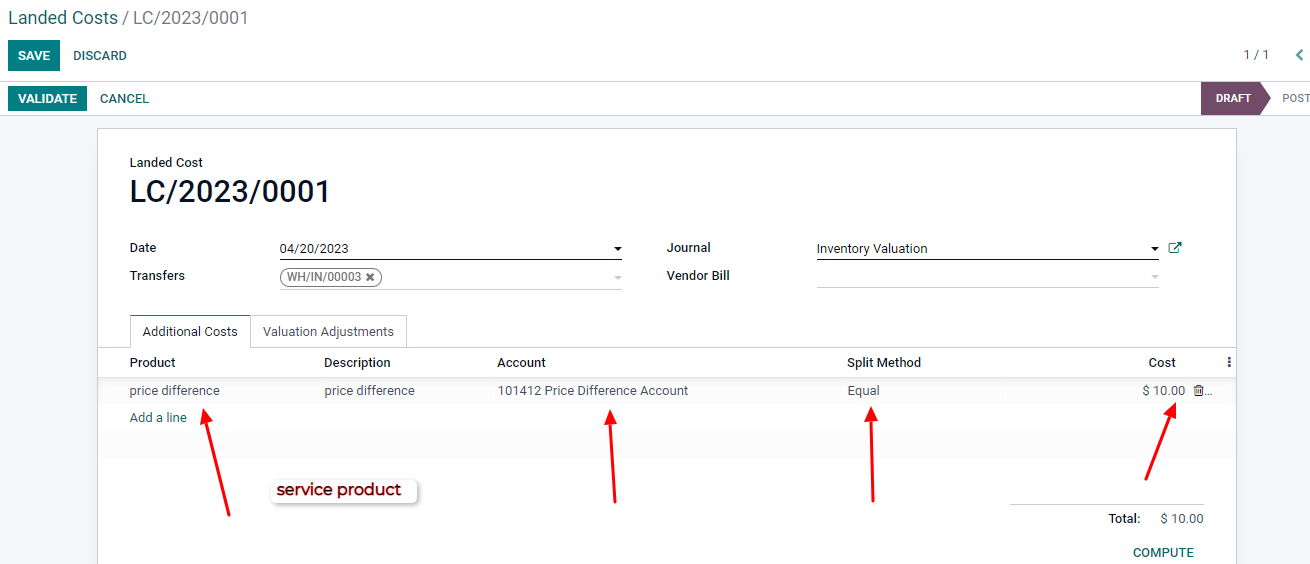Sort by Description column header

[x=357, y=362]
